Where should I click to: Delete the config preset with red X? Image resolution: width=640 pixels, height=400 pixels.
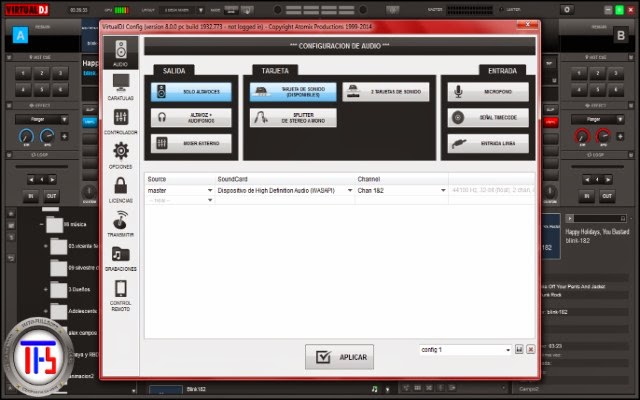click(531, 349)
